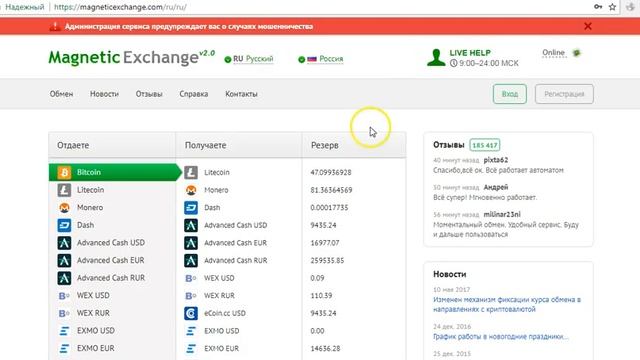Go to the Контакты menu item
Image resolution: width=640 pixels, height=360 pixels.
pyautogui.click(x=241, y=94)
